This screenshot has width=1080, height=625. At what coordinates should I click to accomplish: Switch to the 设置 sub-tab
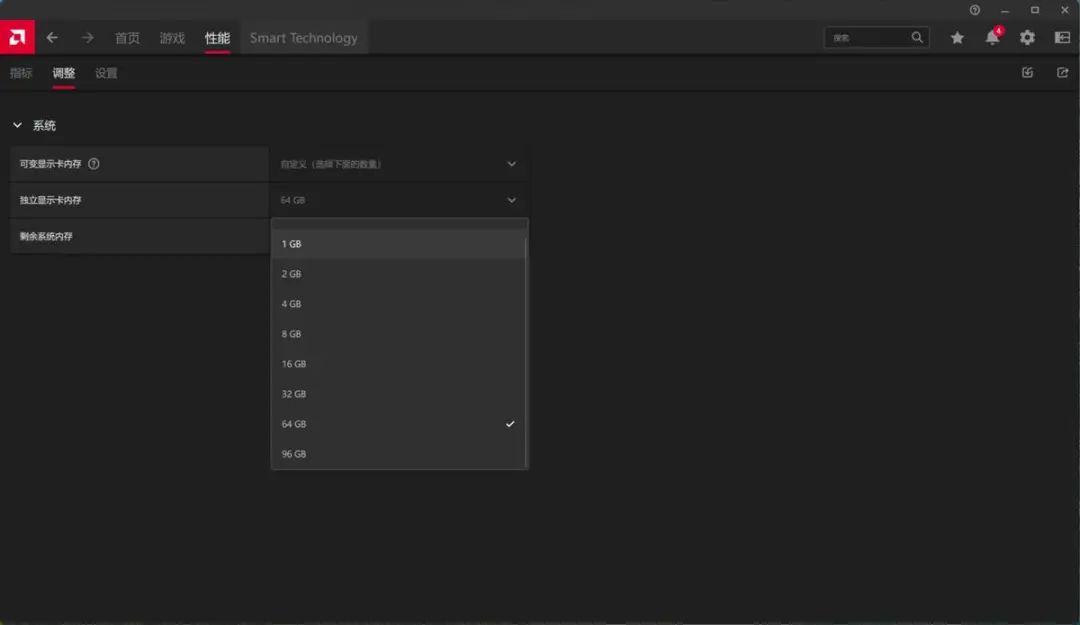pos(106,73)
